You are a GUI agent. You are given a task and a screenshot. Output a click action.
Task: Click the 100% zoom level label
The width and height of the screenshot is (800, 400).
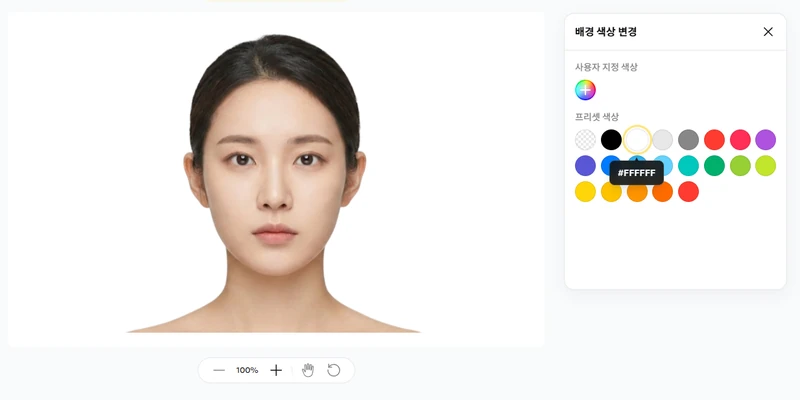pyautogui.click(x=247, y=370)
